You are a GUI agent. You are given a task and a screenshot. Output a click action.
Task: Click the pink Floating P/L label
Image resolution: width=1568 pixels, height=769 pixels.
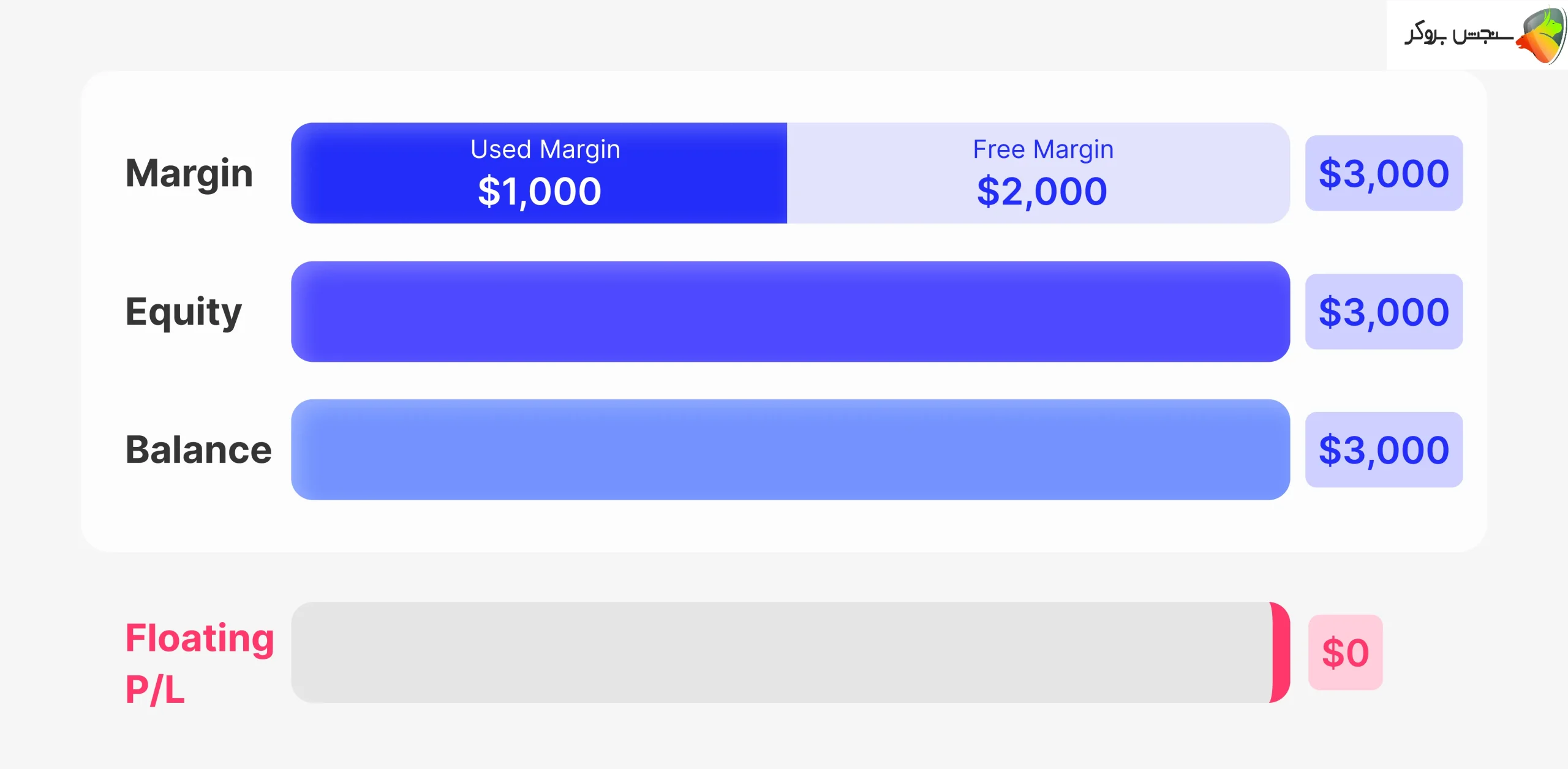pos(199,662)
